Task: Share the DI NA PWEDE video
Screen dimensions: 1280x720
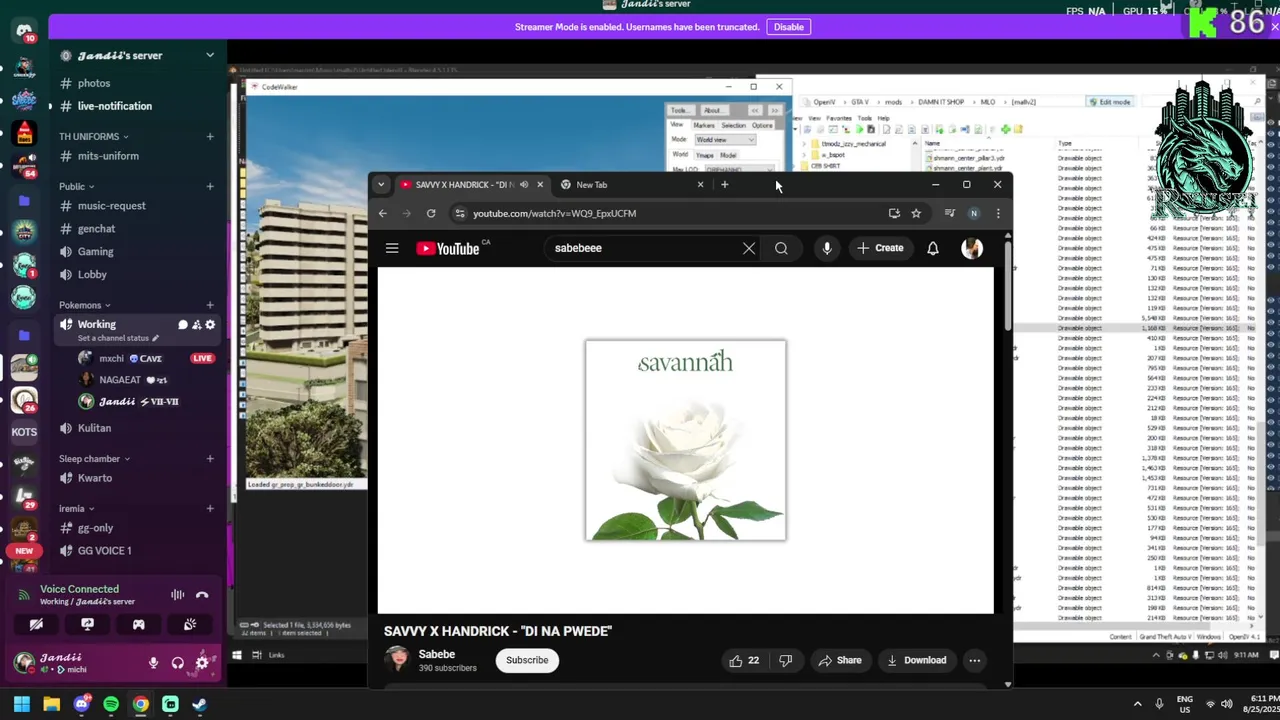Action: (x=839, y=660)
